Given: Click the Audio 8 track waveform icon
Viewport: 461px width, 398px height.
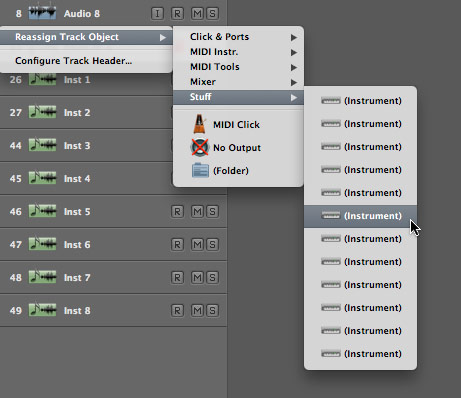Looking at the screenshot, I should tap(42, 13).
